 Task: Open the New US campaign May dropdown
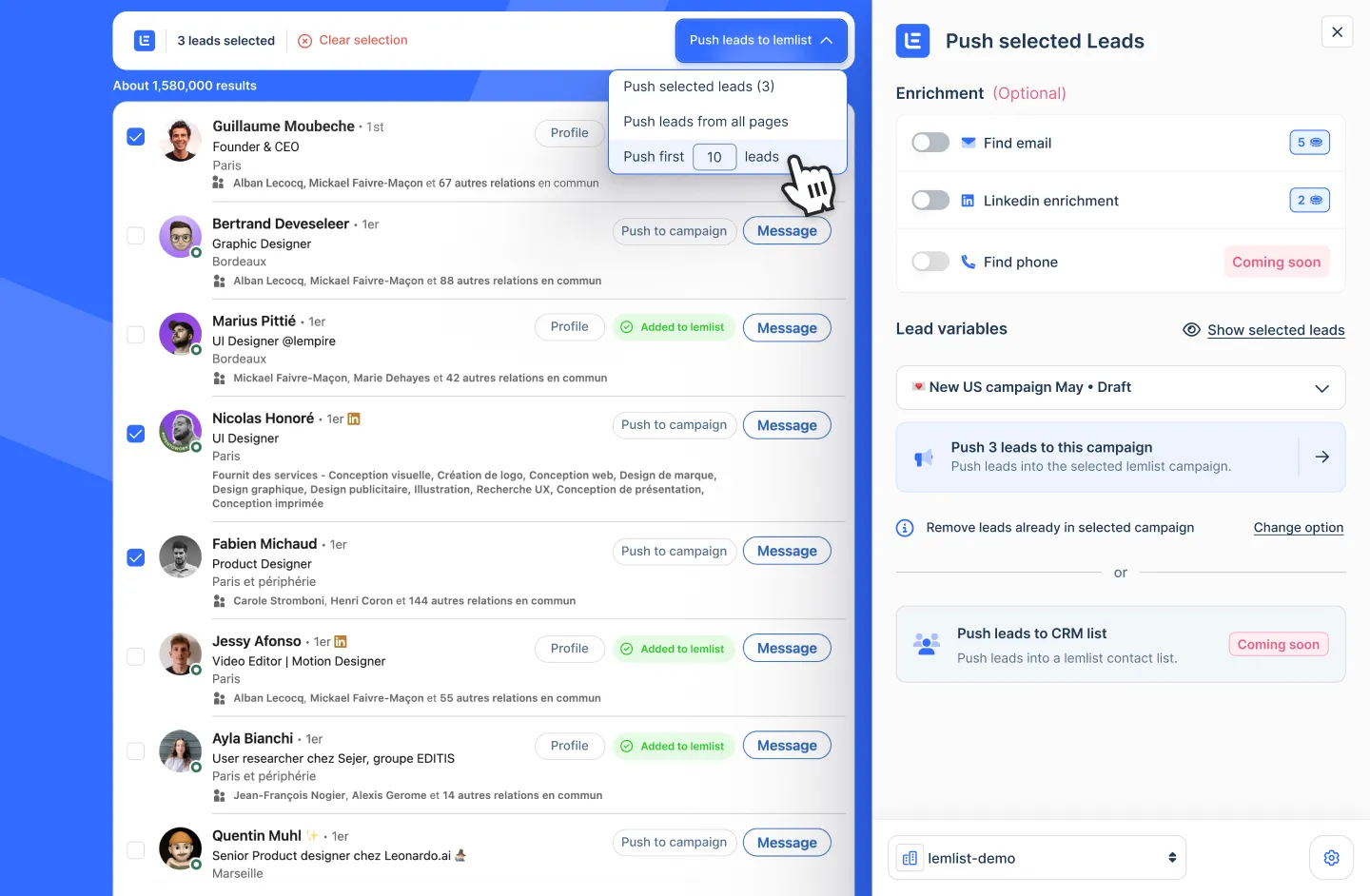[x=1121, y=387]
